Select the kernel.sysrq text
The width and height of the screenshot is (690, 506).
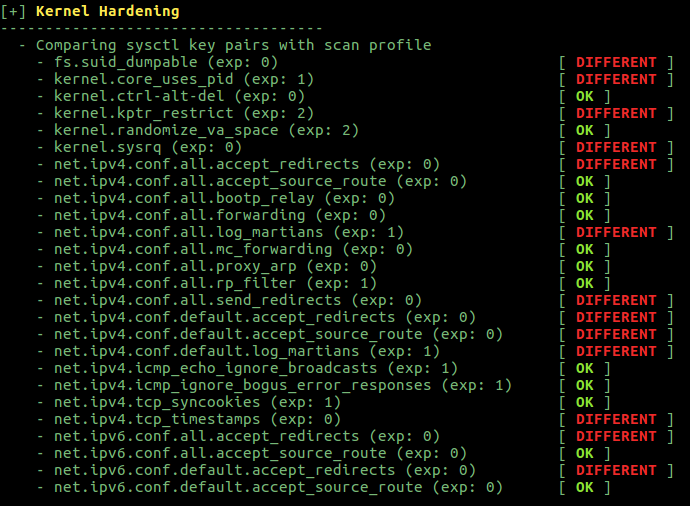click(x=108, y=147)
